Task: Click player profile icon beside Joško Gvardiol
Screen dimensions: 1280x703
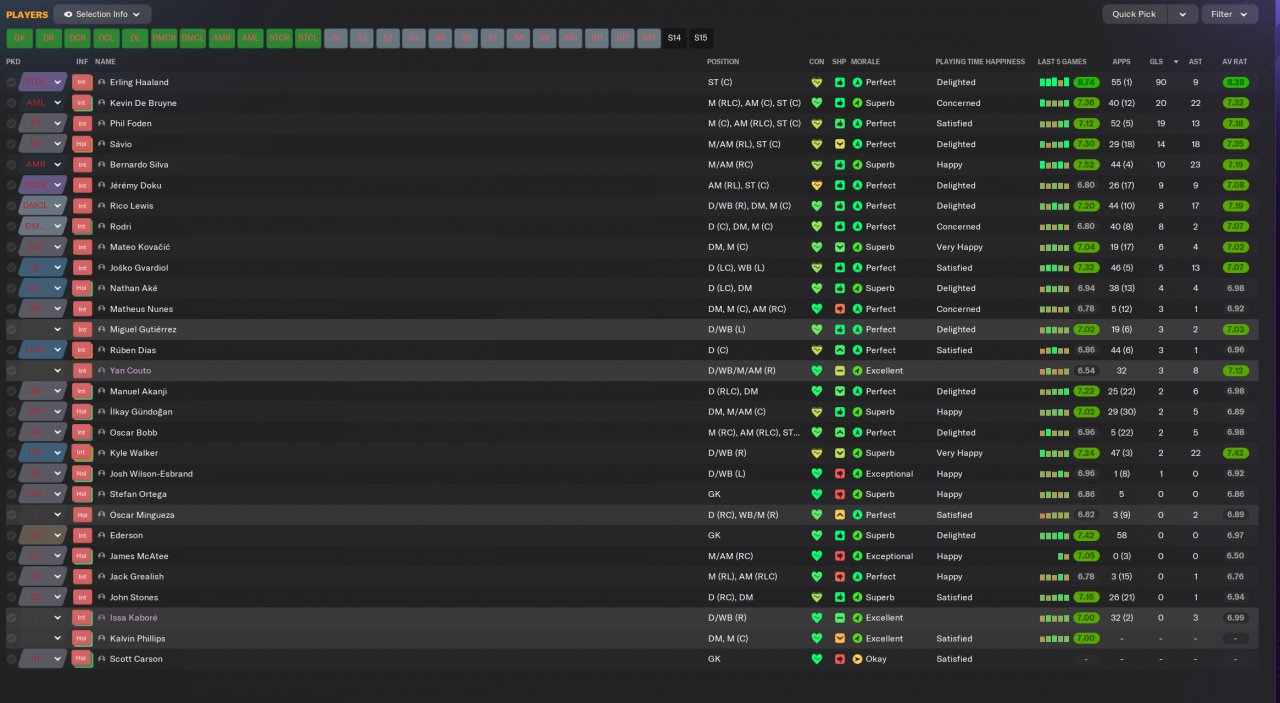Action: click(x=102, y=268)
